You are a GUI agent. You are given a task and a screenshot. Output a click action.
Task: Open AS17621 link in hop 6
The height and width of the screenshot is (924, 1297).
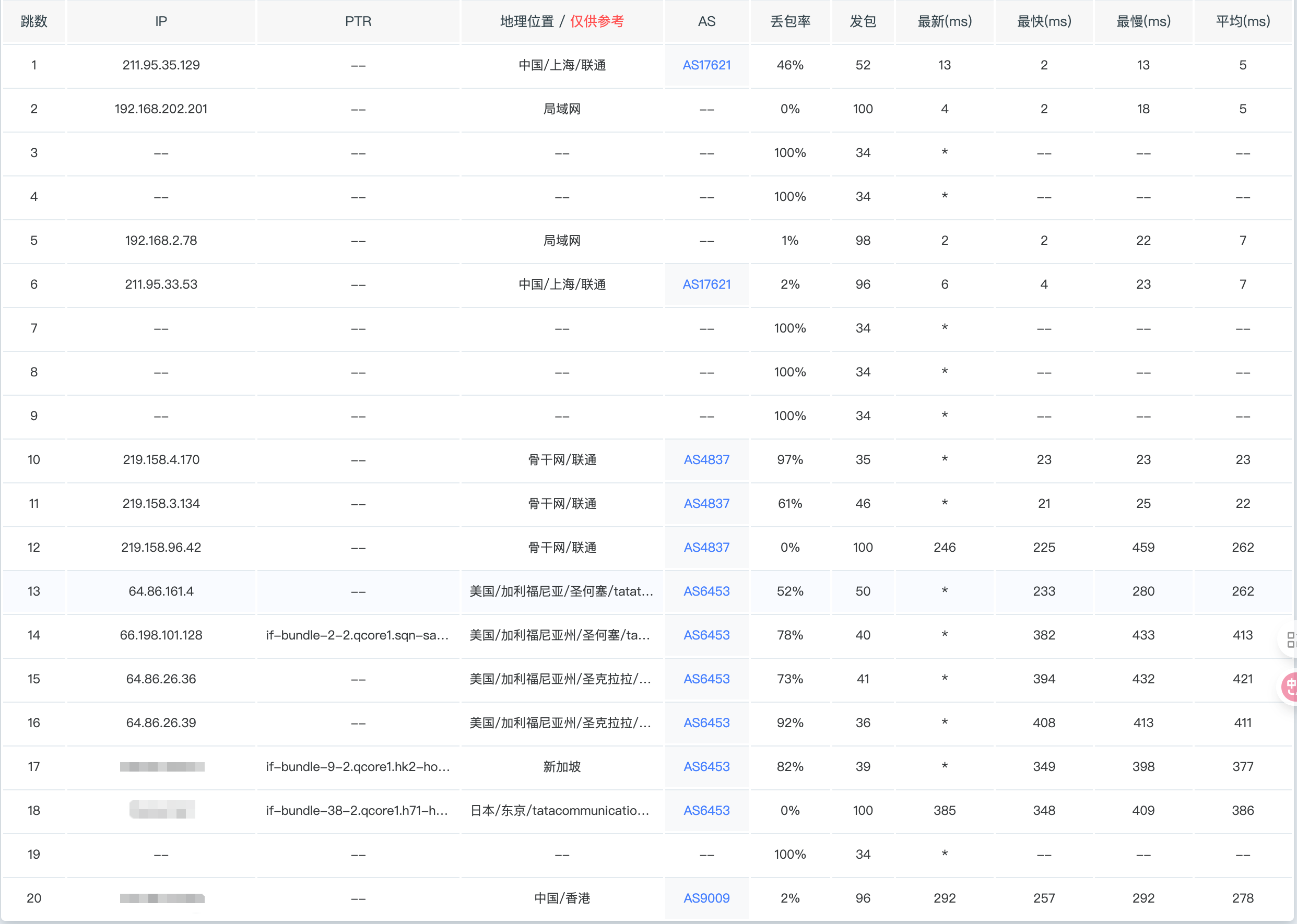click(x=706, y=284)
